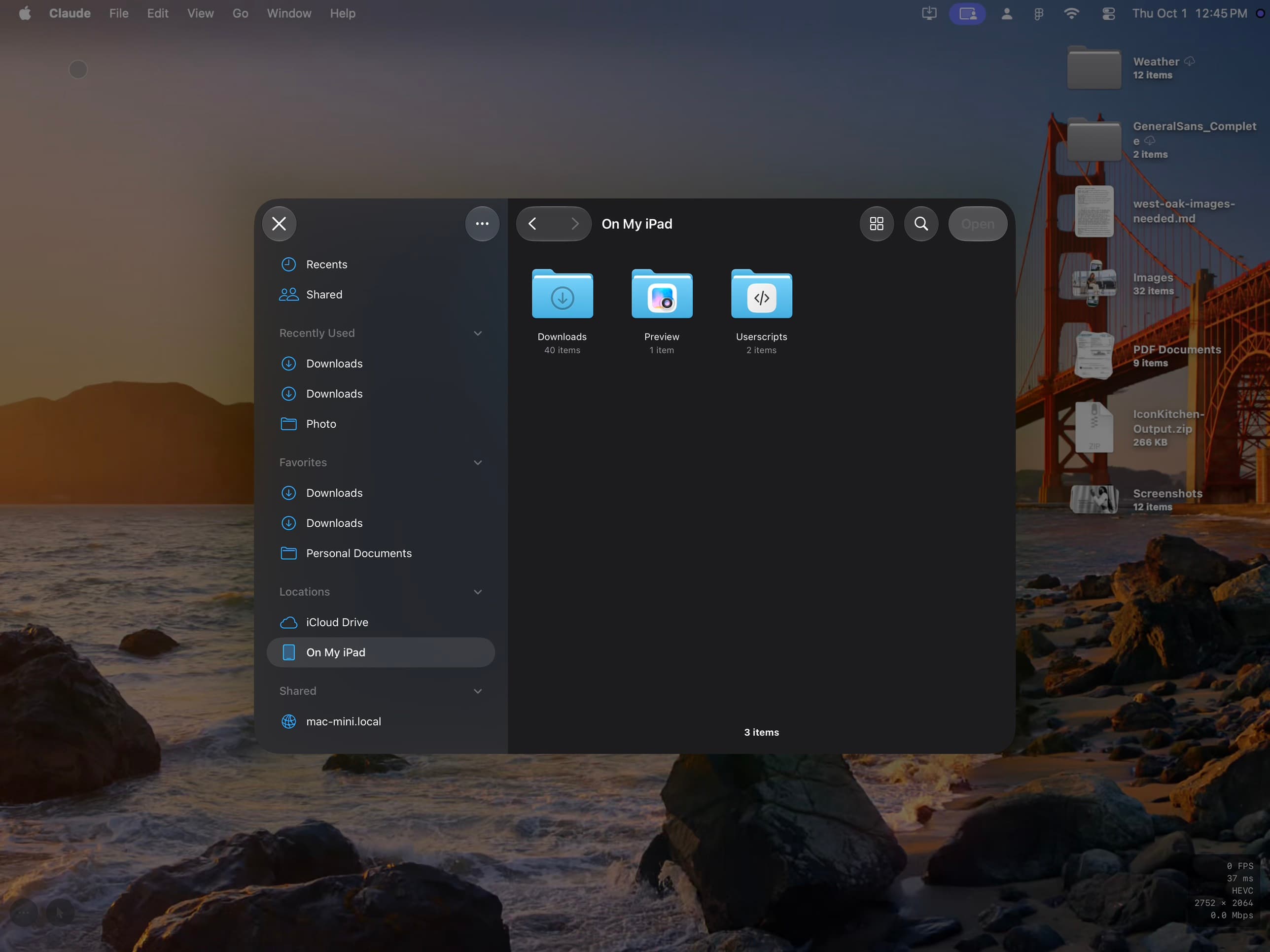Open the Weather folder on desktop
The height and width of the screenshot is (952, 1270).
[1094, 68]
